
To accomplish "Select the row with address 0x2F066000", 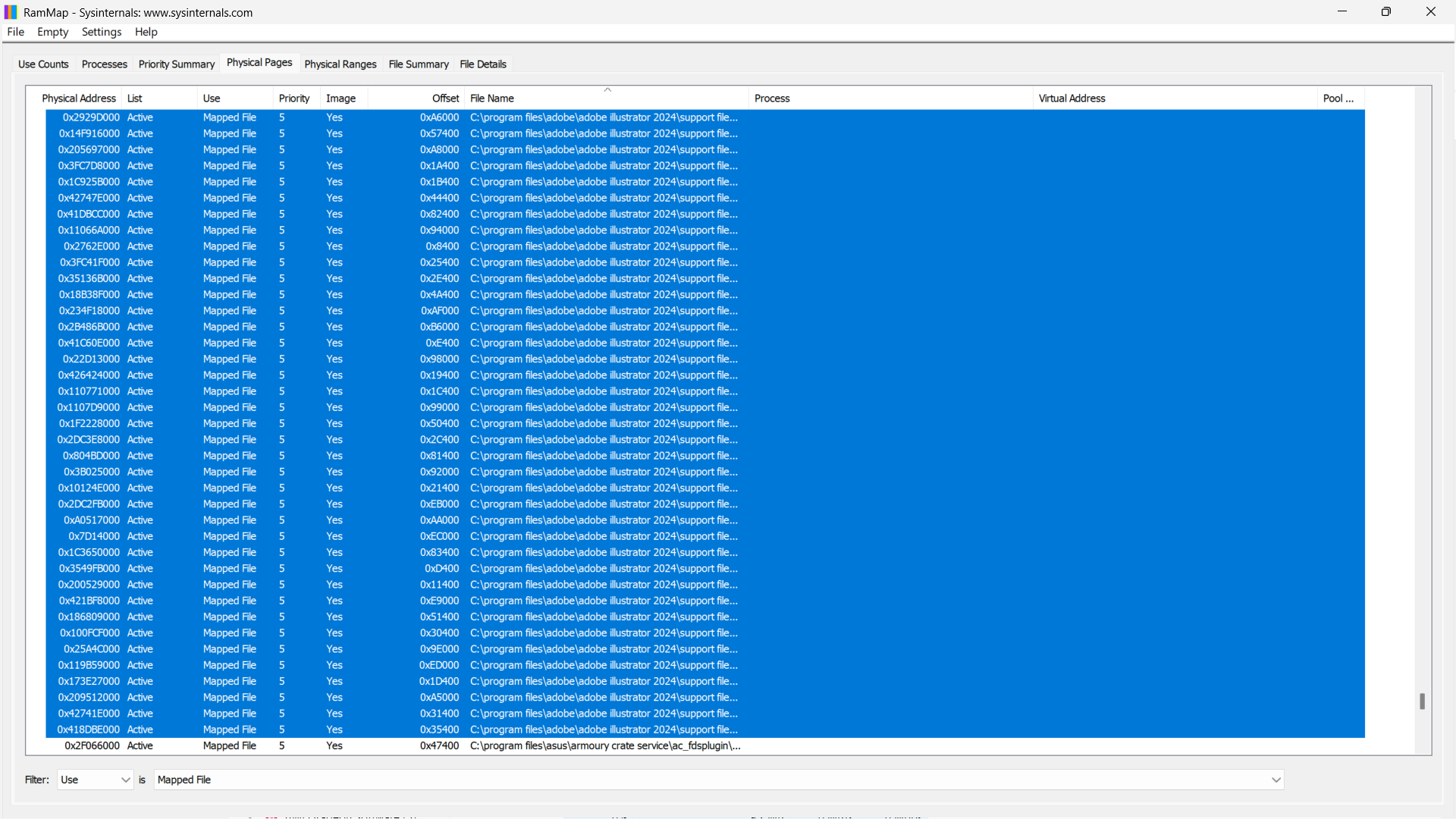I will pyautogui.click(x=303, y=745).
